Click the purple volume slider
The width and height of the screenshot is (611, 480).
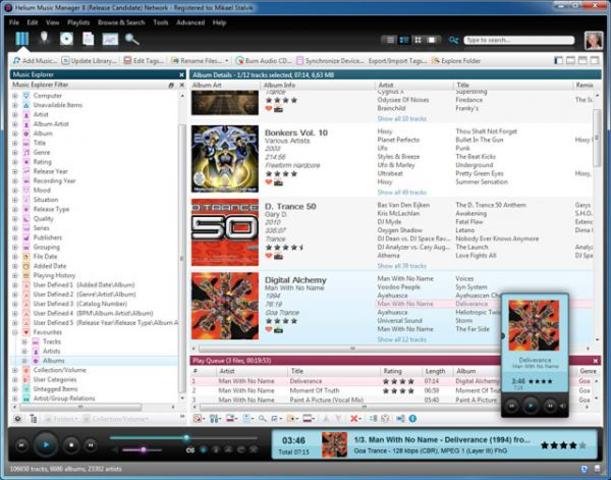pos(142,450)
